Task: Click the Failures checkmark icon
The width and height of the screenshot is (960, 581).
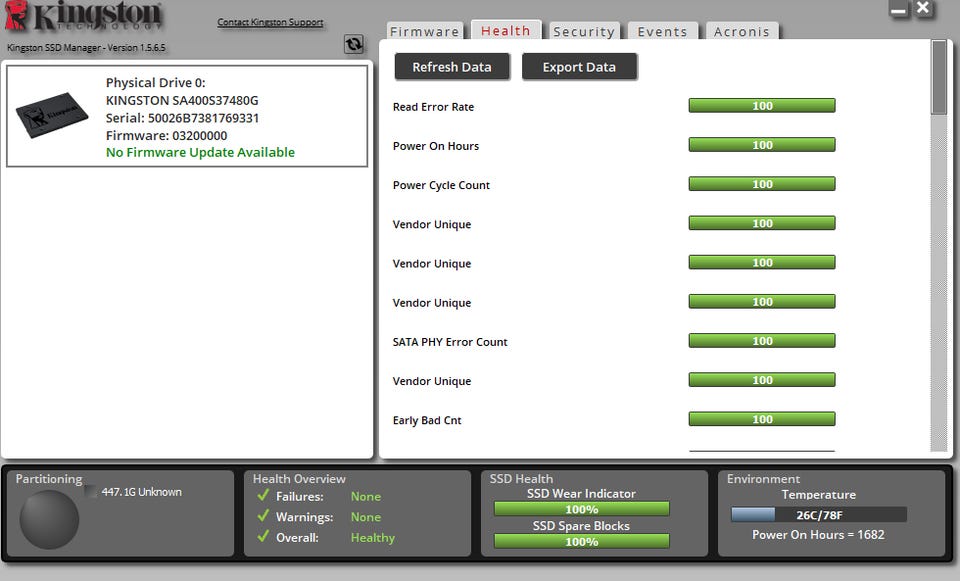Action: 263,495
